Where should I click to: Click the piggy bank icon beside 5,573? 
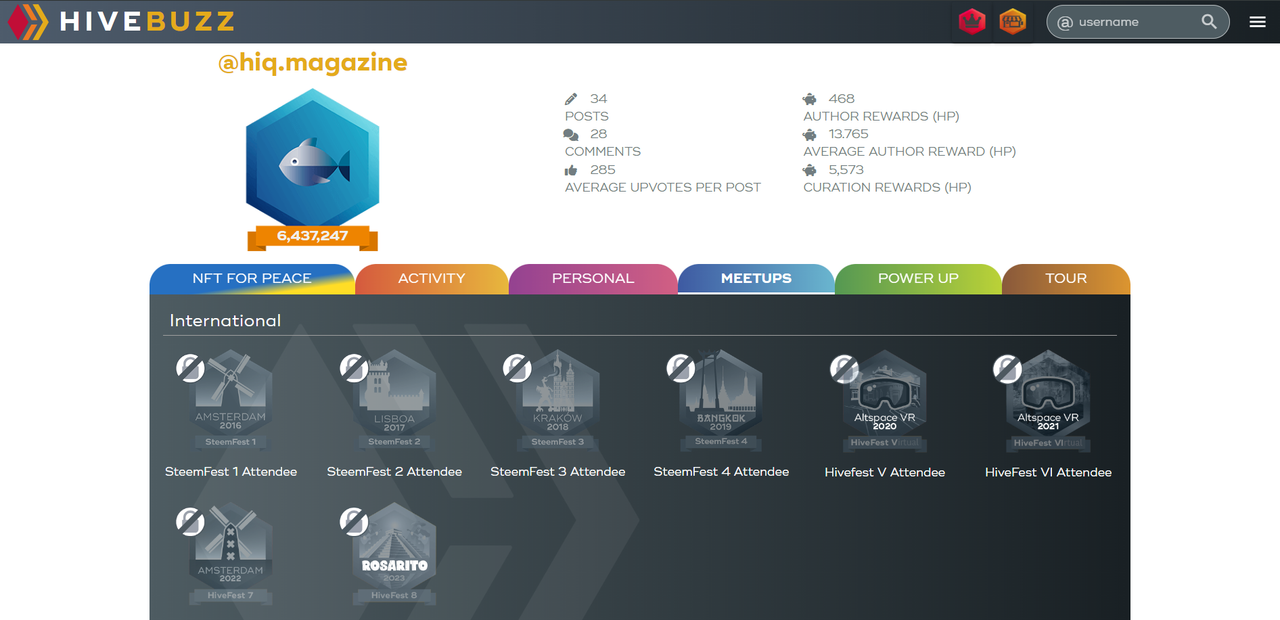click(810, 170)
